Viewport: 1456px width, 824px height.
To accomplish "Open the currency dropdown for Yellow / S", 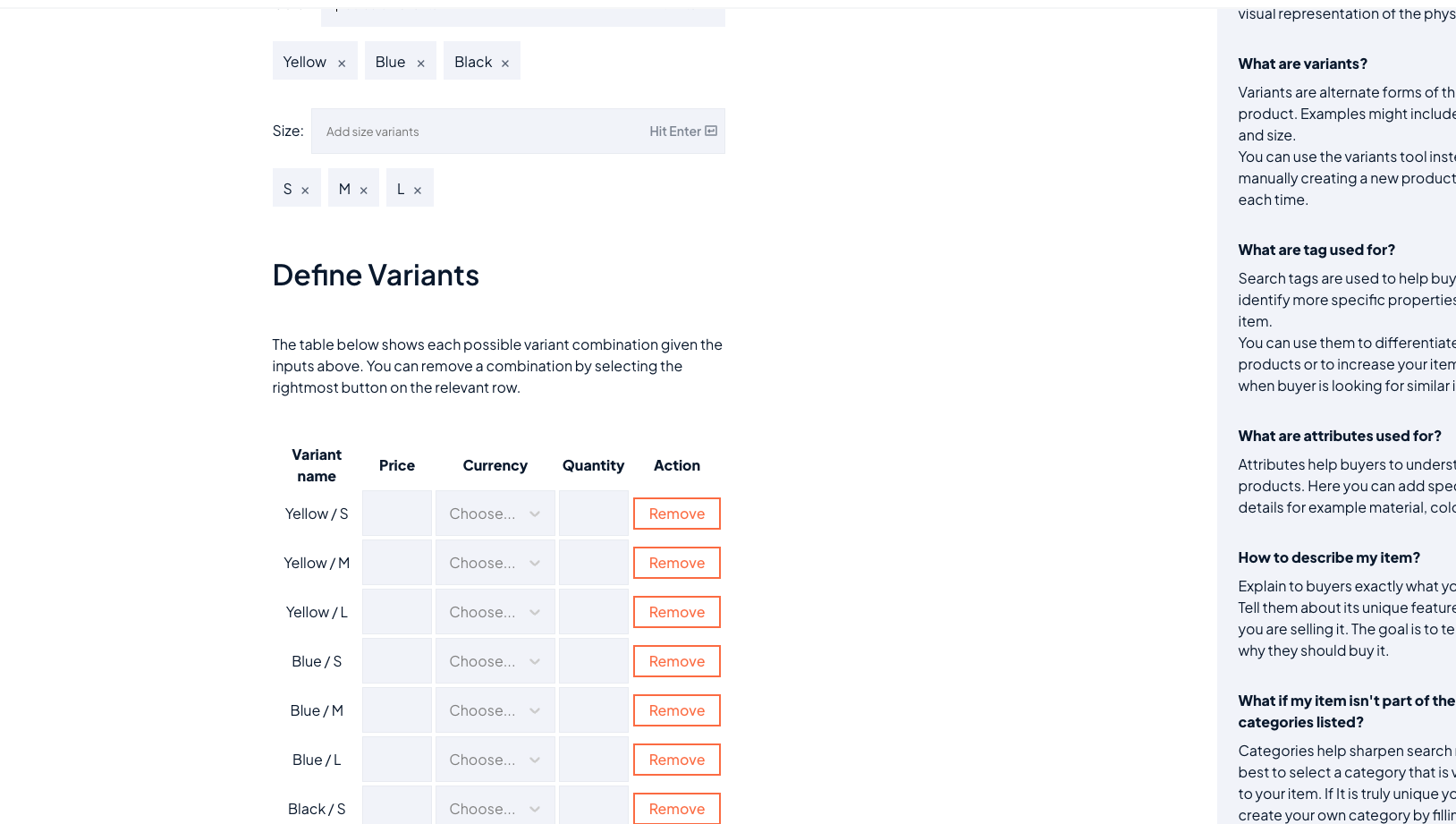I will coord(495,513).
